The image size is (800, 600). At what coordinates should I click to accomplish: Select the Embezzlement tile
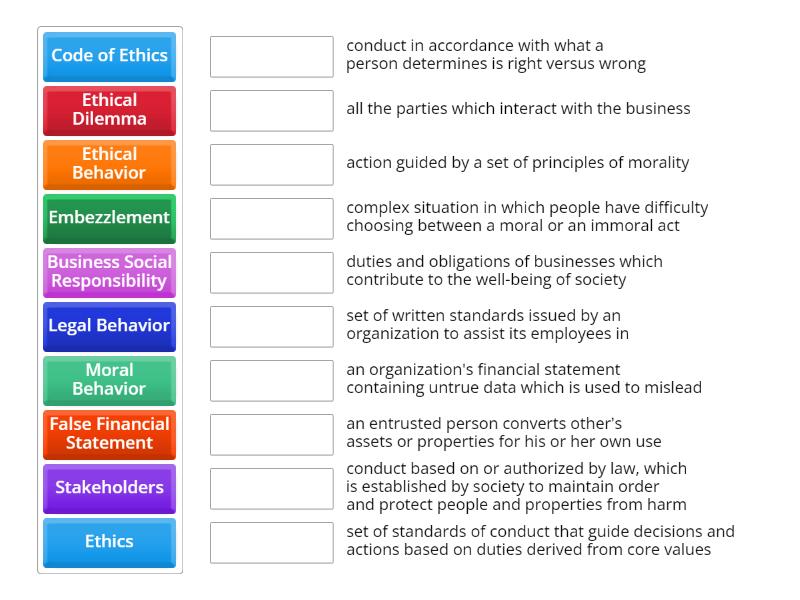click(109, 218)
